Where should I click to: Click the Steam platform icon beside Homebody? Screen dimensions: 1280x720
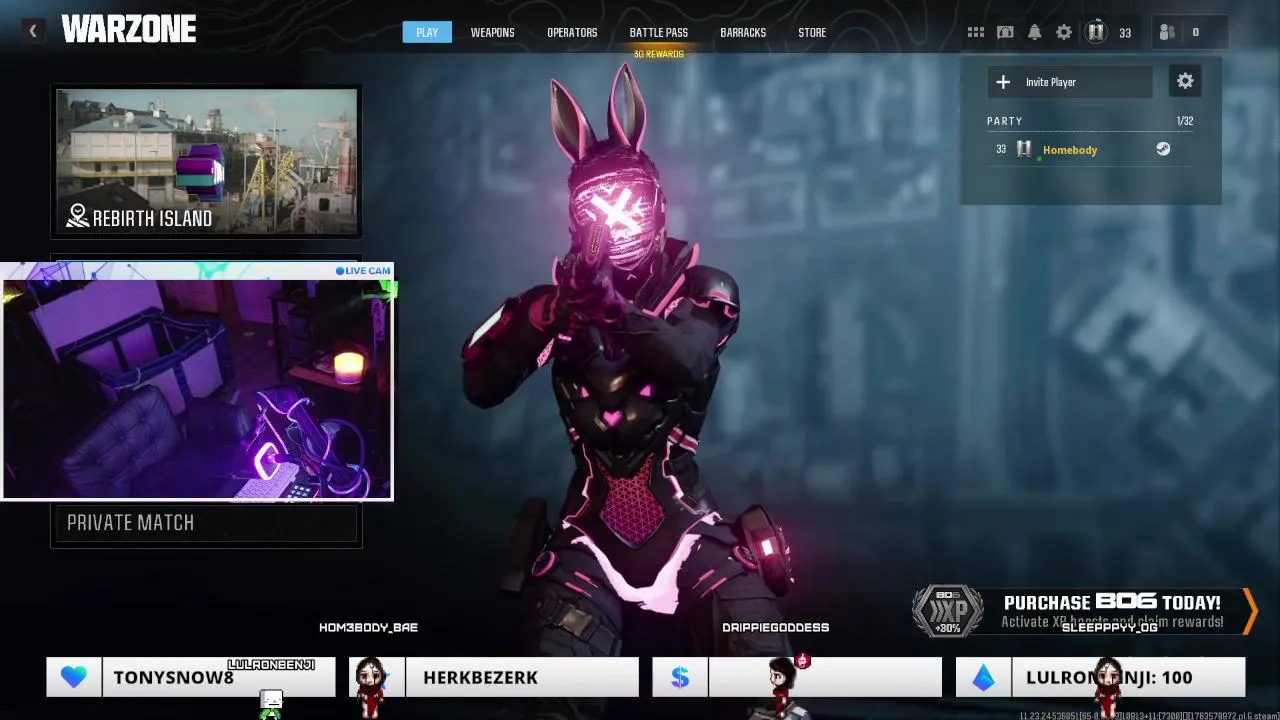(1163, 149)
